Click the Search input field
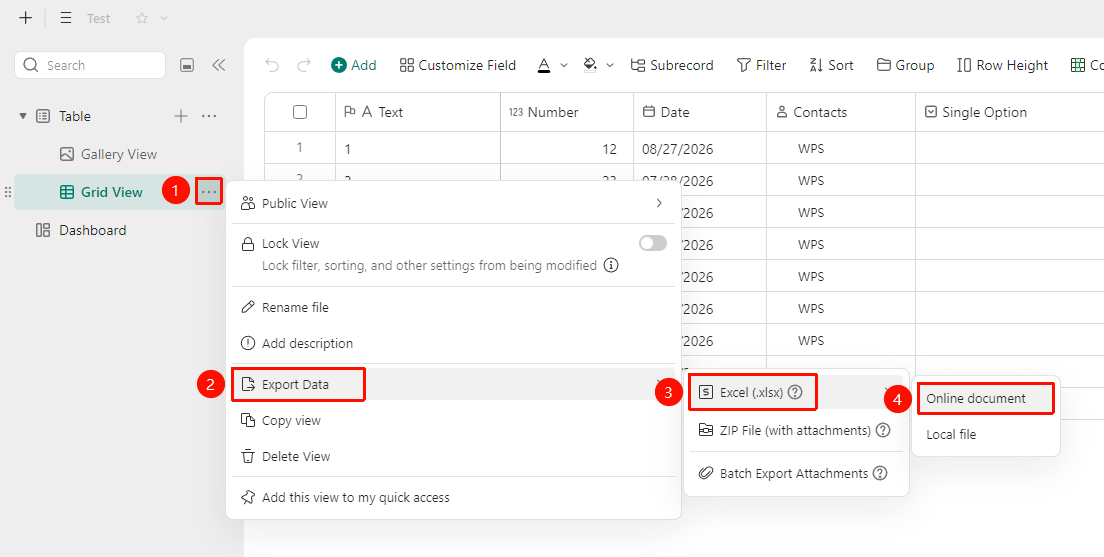This screenshot has height=557, width=1104. [90, 65]
